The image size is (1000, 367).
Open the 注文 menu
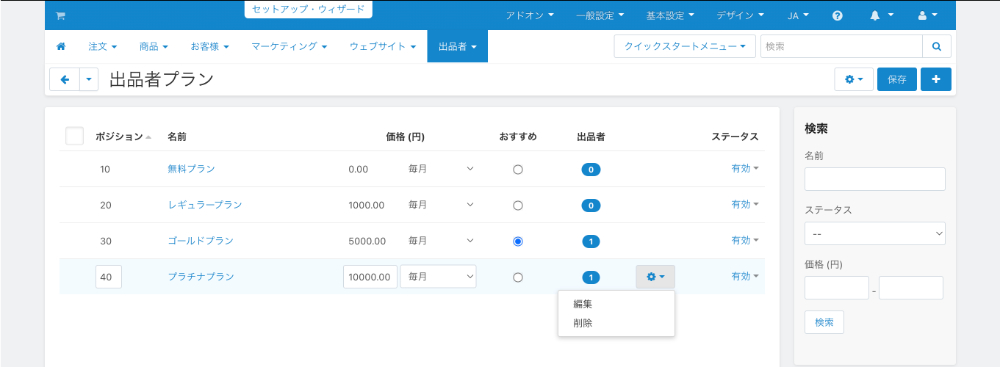tap(103, 47)
